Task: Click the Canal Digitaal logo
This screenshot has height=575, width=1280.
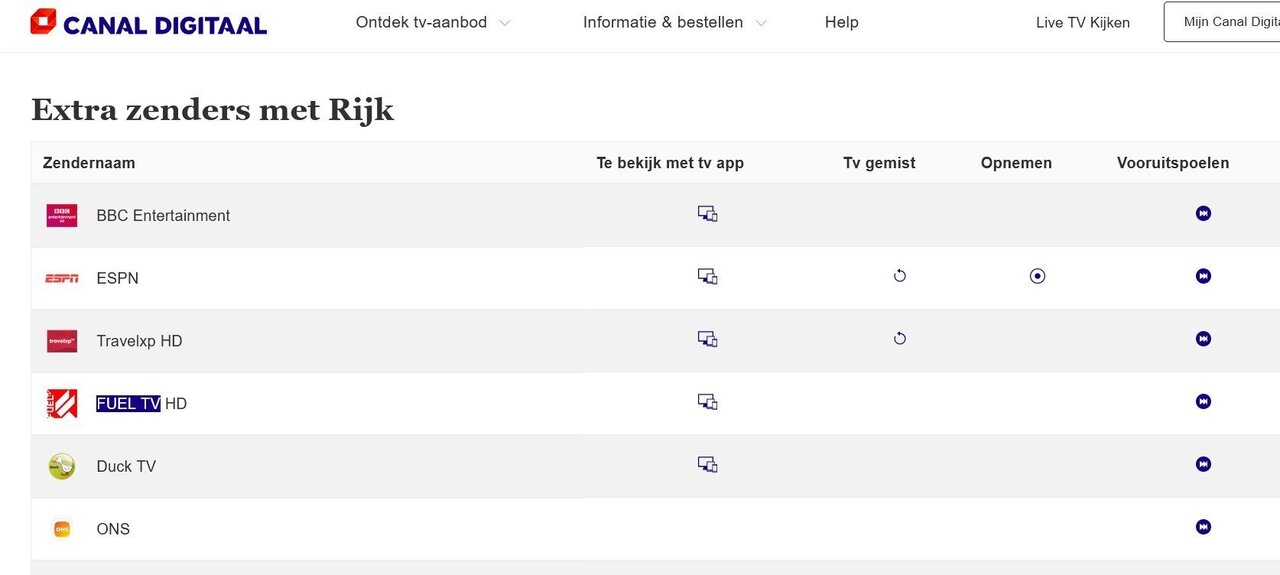Action: [x=148, y=23]
